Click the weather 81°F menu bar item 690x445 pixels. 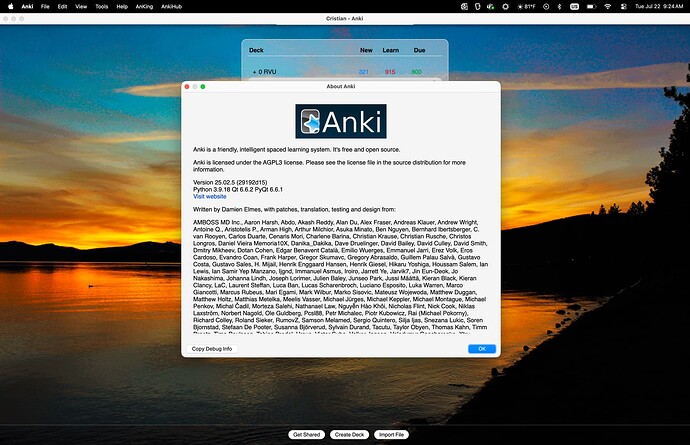(526, 7)
